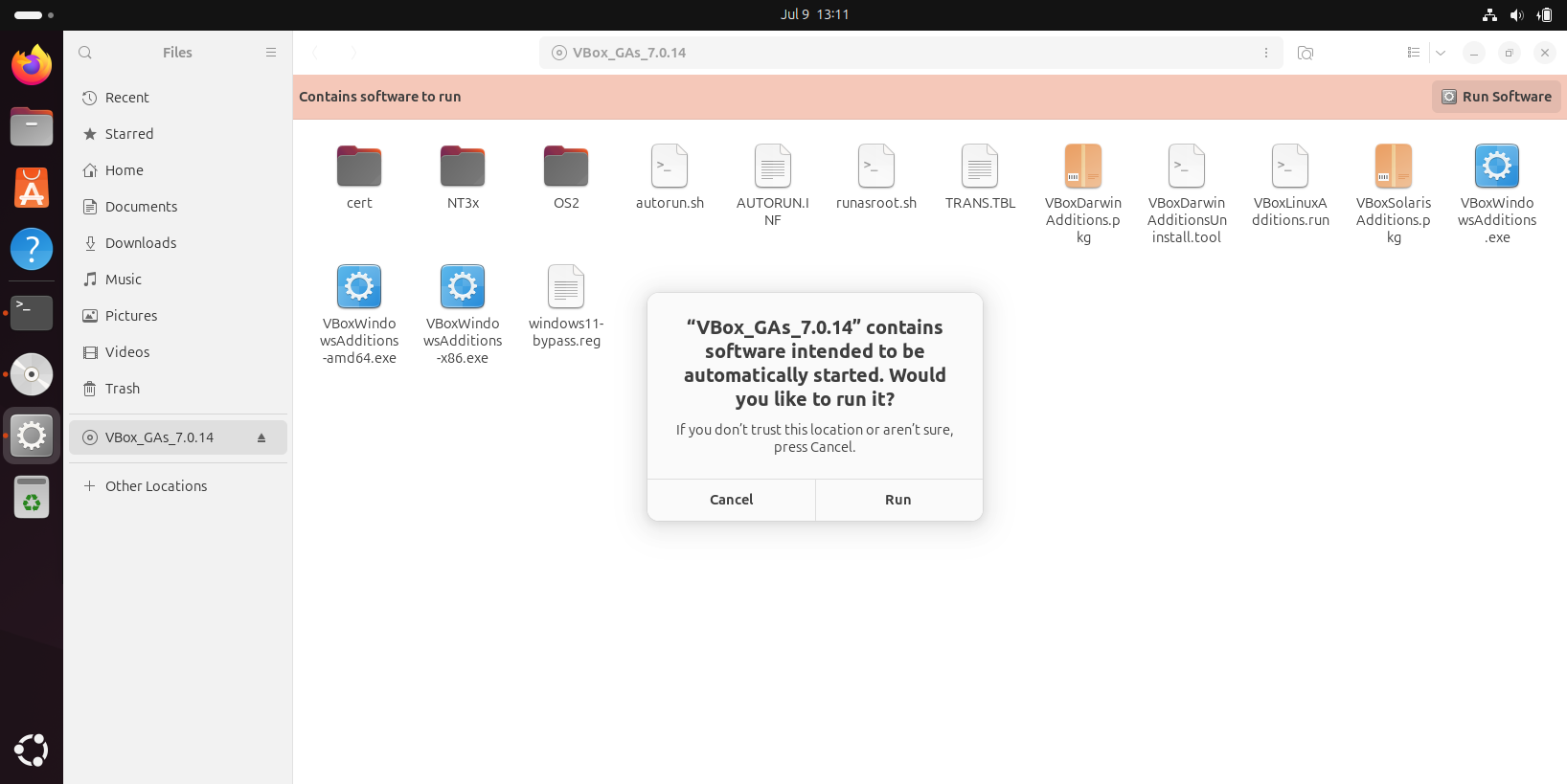Launch Ubuntu Software from the dock
Viewport: 1567px width, 784px height.
pos(32,188)
